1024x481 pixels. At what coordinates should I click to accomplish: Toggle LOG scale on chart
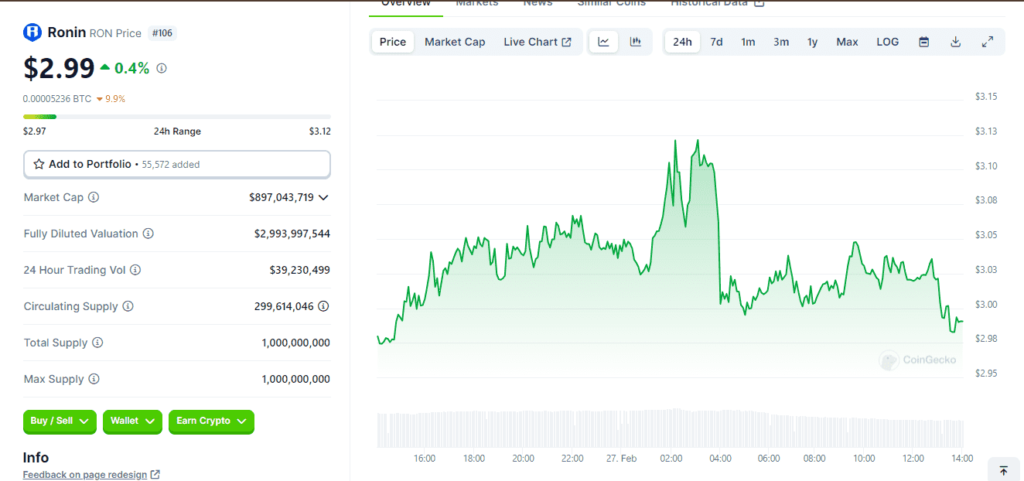pos(888,42)
